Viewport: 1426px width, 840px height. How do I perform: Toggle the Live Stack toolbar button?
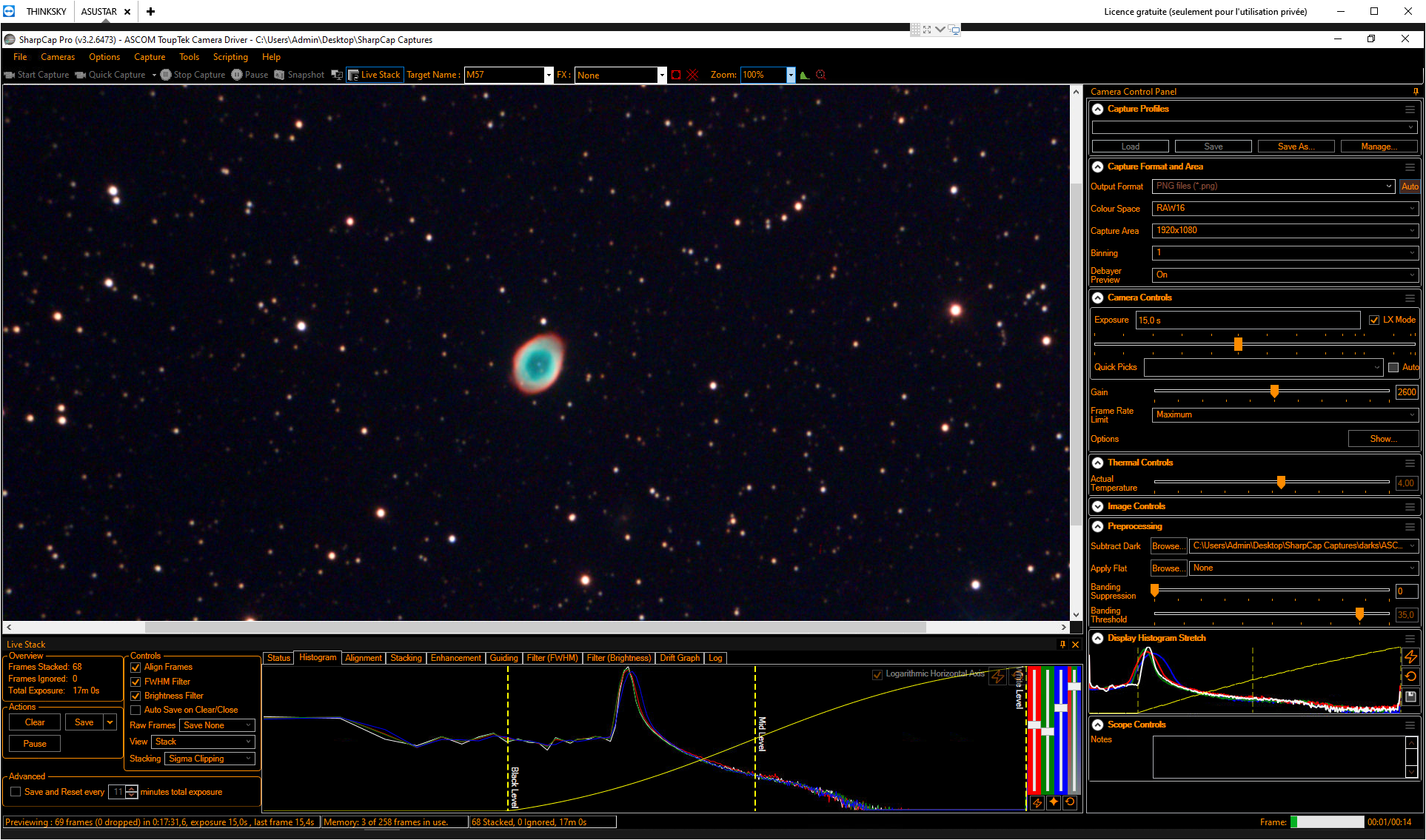(375, 75)
